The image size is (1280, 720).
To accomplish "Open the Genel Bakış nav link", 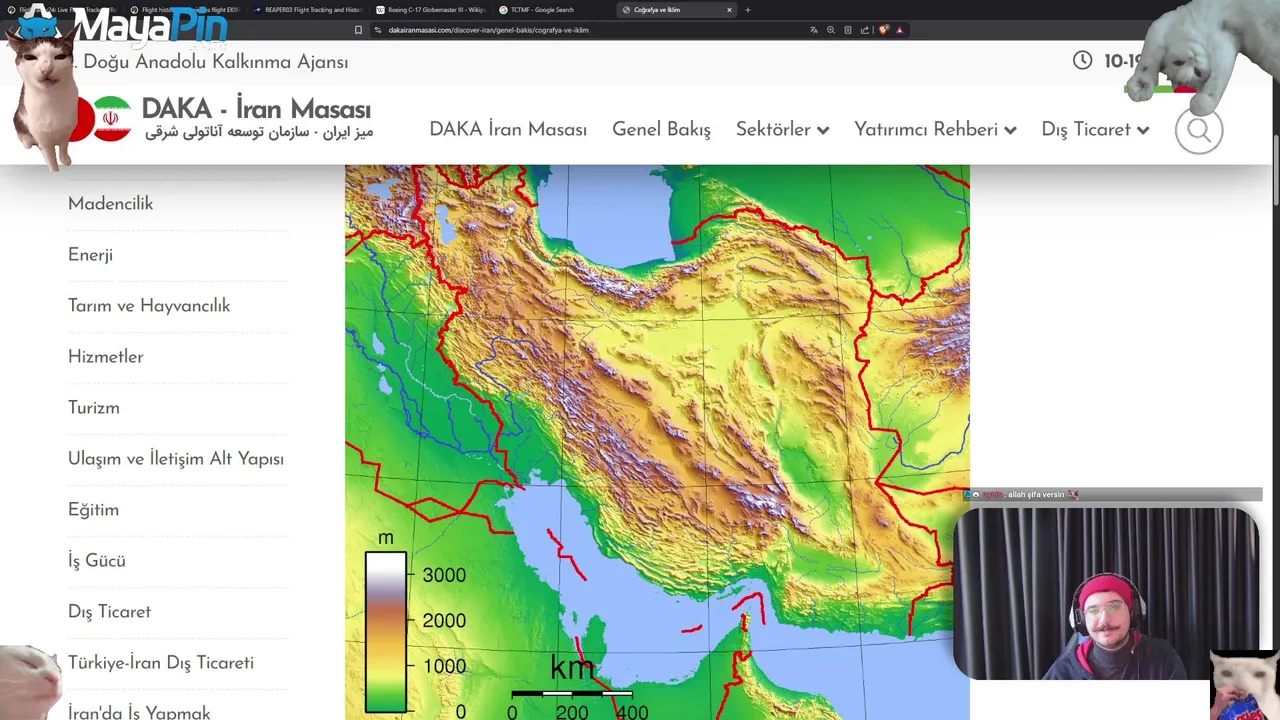I will tap(661, 130).
